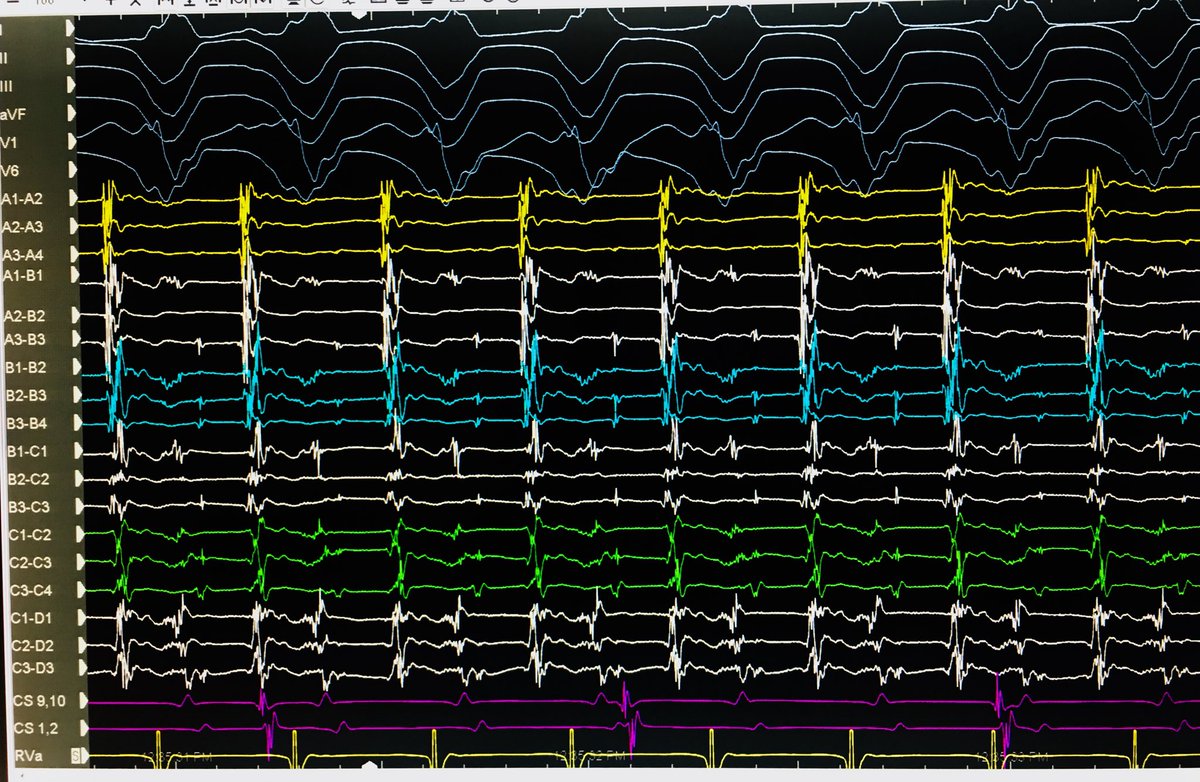Select the aVF channel label
The width and height of the screenshot is (1200, 782).
pyautogui.click(x=15, y=115)
